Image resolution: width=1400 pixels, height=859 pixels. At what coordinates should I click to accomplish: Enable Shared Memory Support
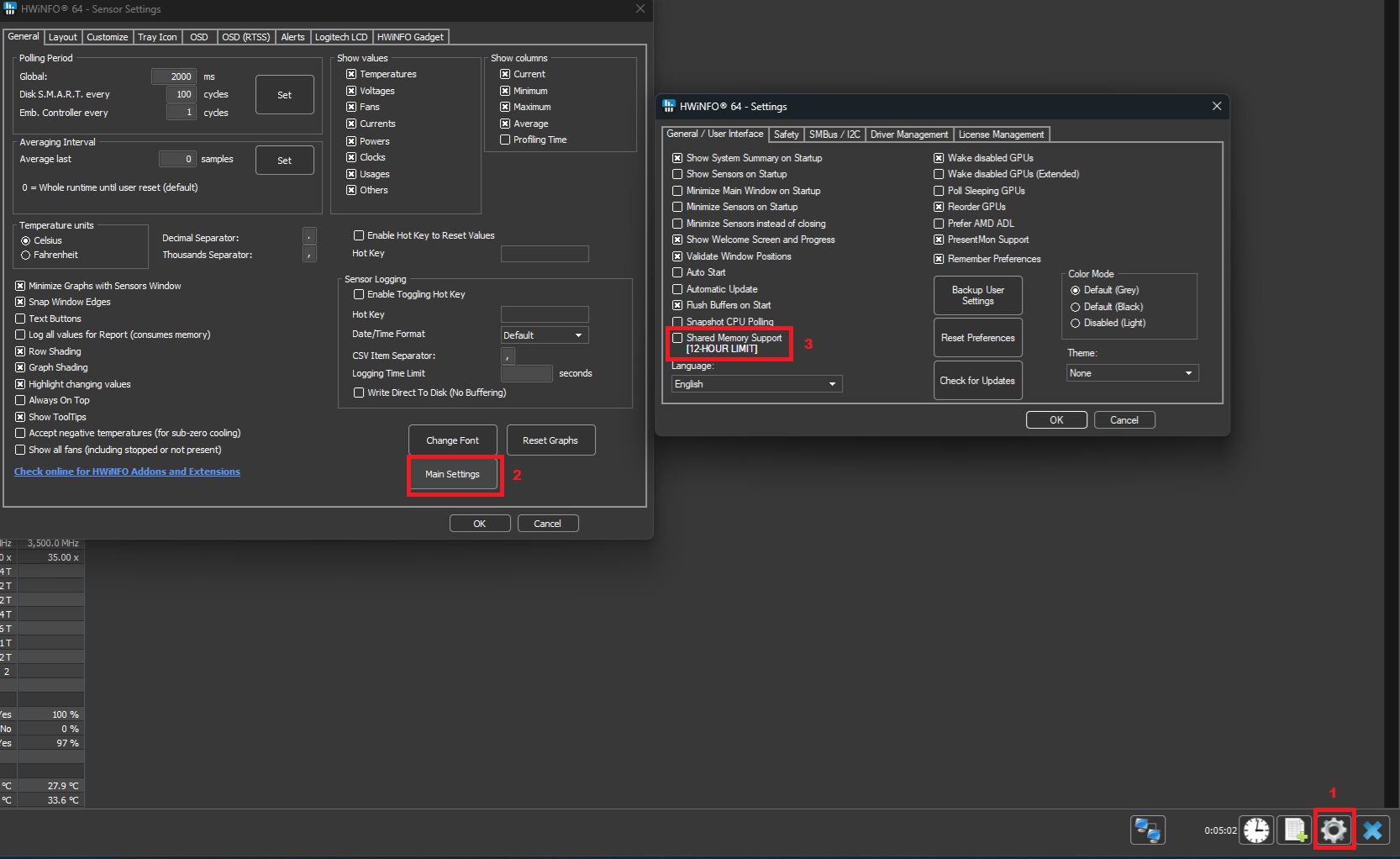pyautogui.click(x=677, y=337)
